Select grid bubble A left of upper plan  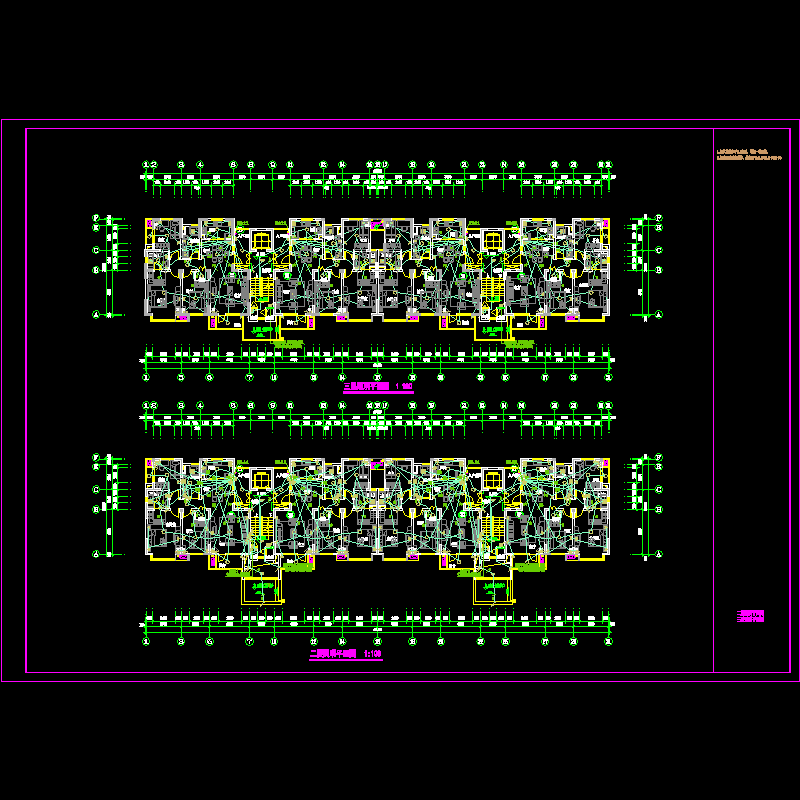tap(97, 314)
